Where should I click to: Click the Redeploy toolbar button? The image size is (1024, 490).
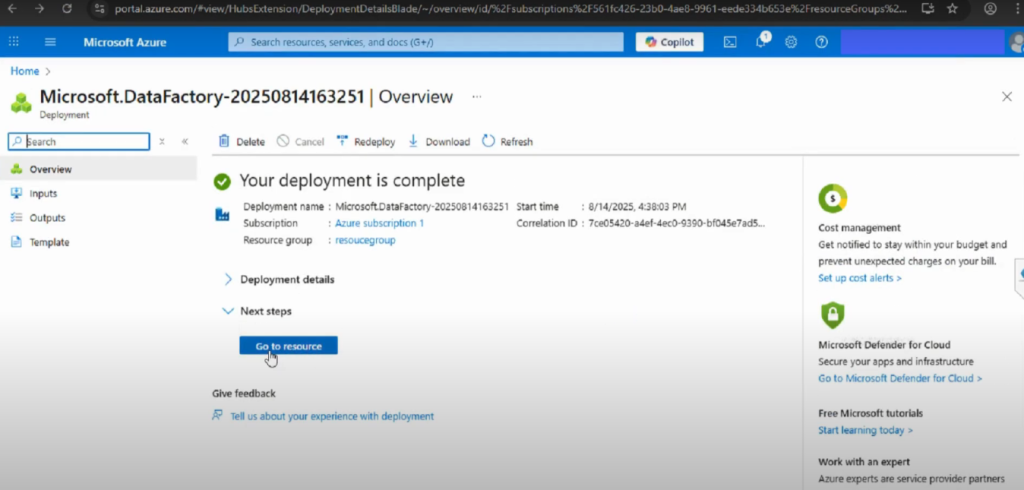366,141
